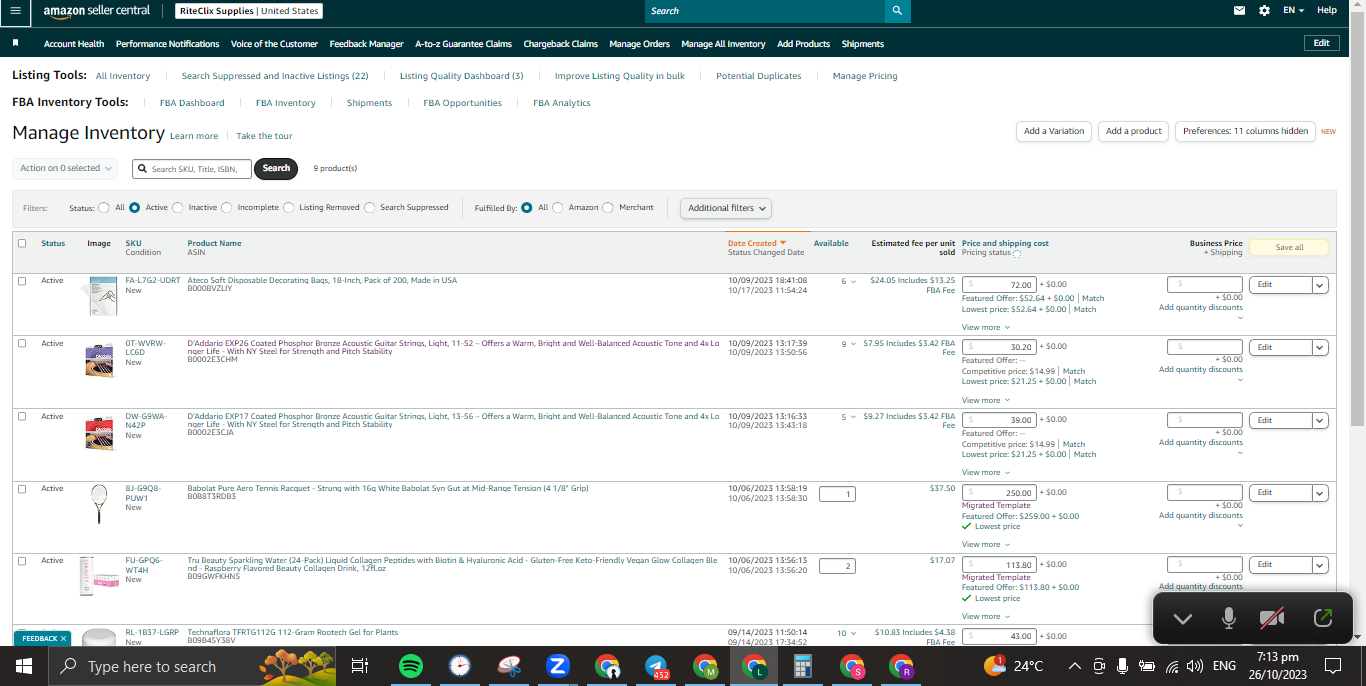1366x686 pixels.
Task: Expand View more under Ateco price
Action: pyautogui.click(x=985, y=327)
